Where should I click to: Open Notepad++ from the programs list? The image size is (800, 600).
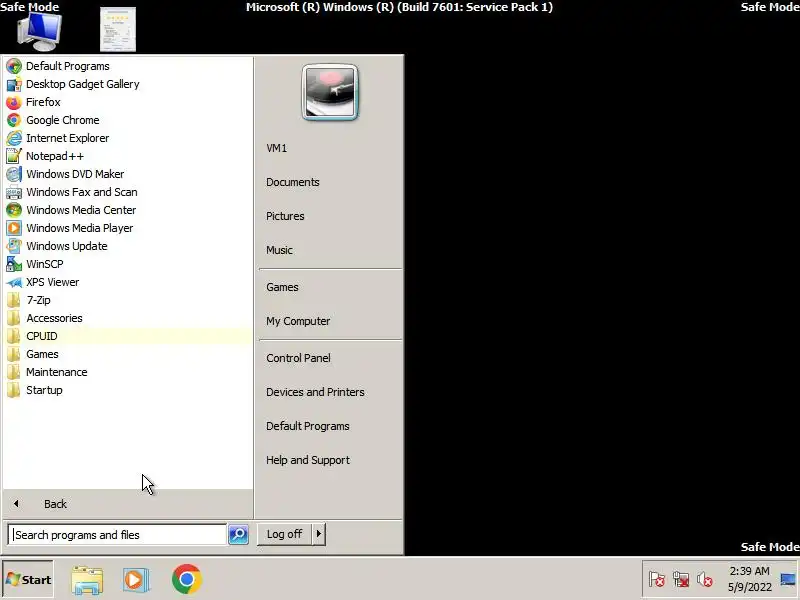click(128, 156)
